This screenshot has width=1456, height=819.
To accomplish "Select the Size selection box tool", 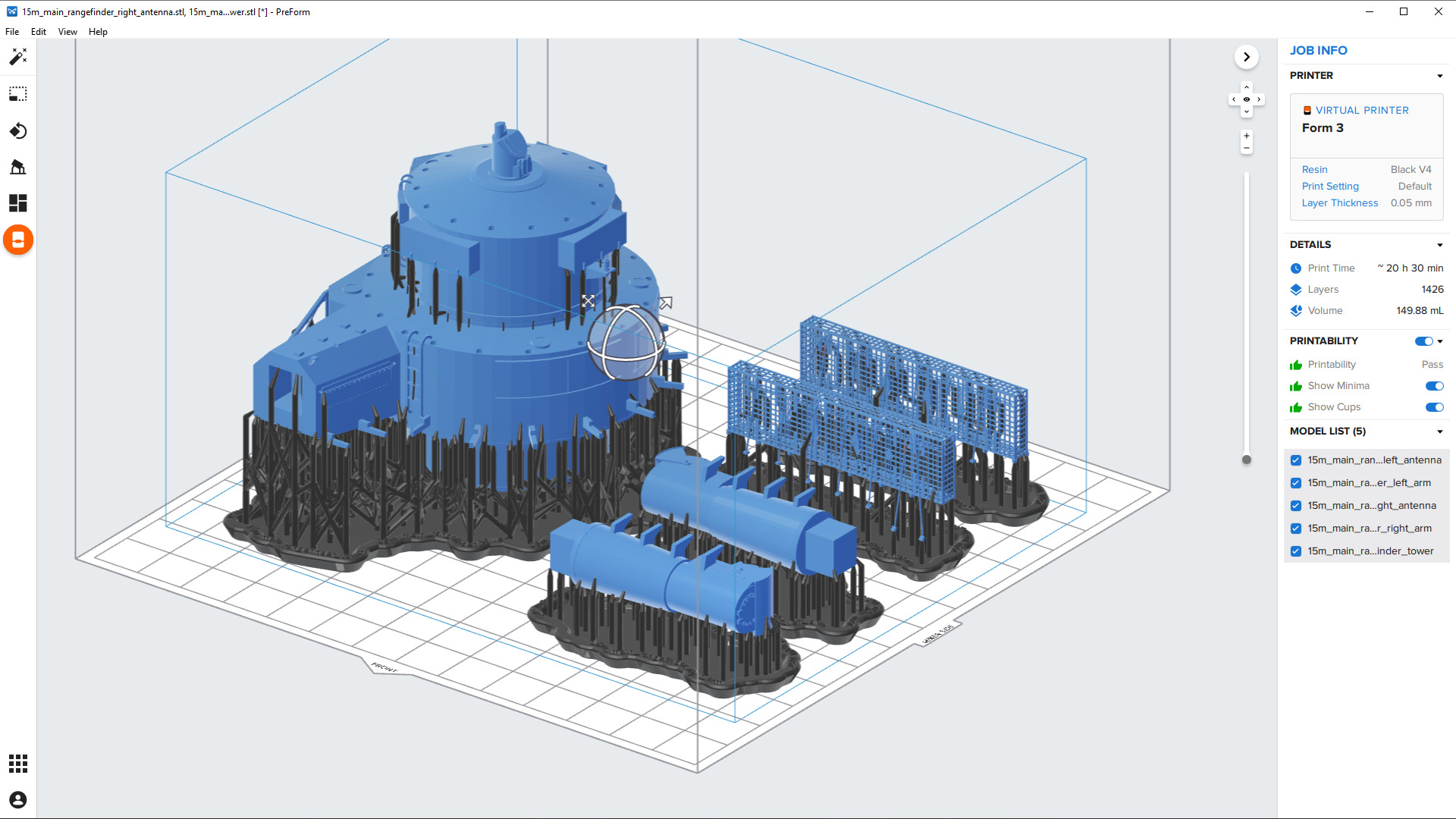I will [x=18, y=94].
